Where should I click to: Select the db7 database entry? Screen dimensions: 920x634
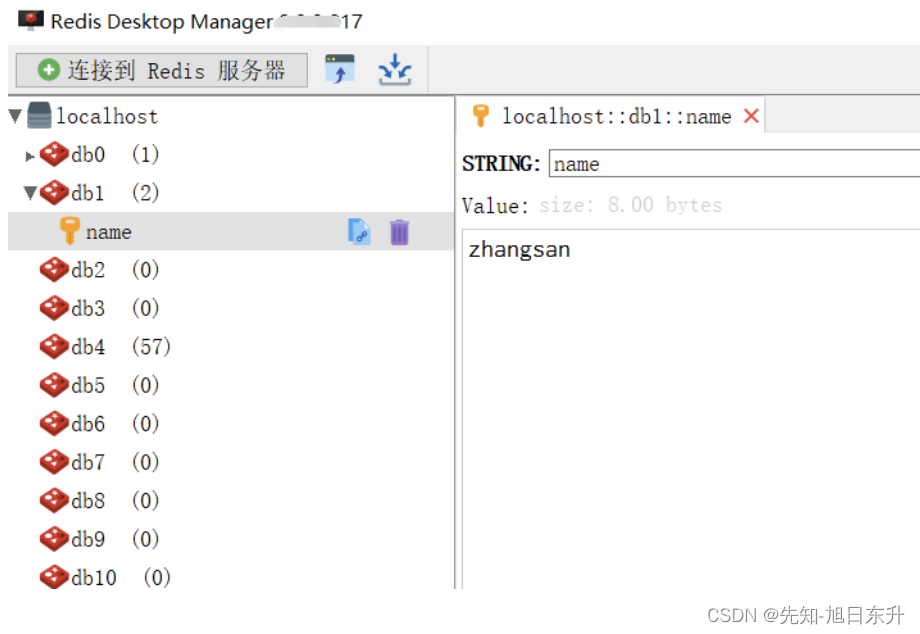pos(88,462)
